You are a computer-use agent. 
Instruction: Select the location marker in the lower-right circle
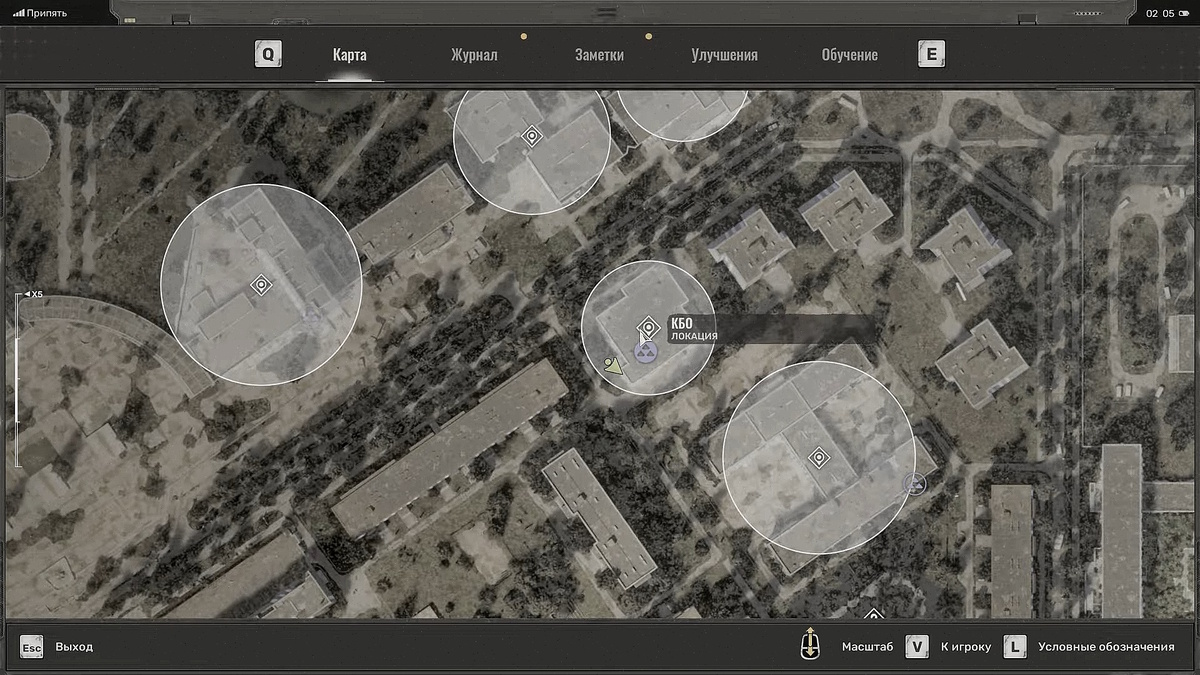[819, 458]
